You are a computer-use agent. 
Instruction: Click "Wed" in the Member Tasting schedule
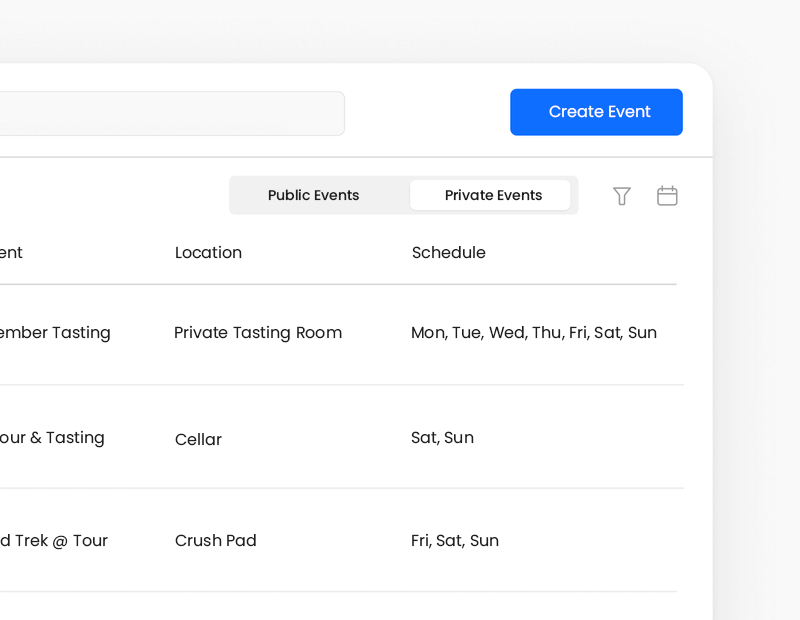click(x=506, y=333)
